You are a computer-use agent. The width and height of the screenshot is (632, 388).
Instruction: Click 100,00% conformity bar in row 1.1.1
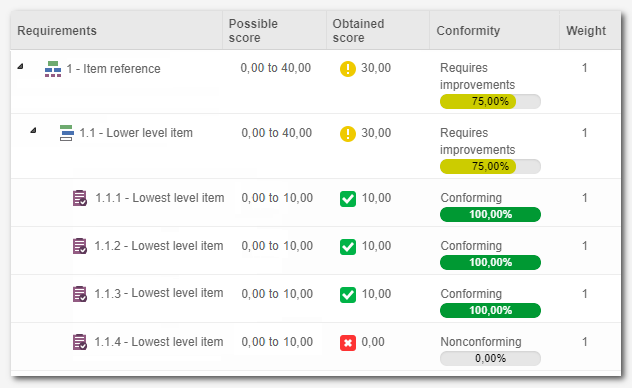point(490,214)
